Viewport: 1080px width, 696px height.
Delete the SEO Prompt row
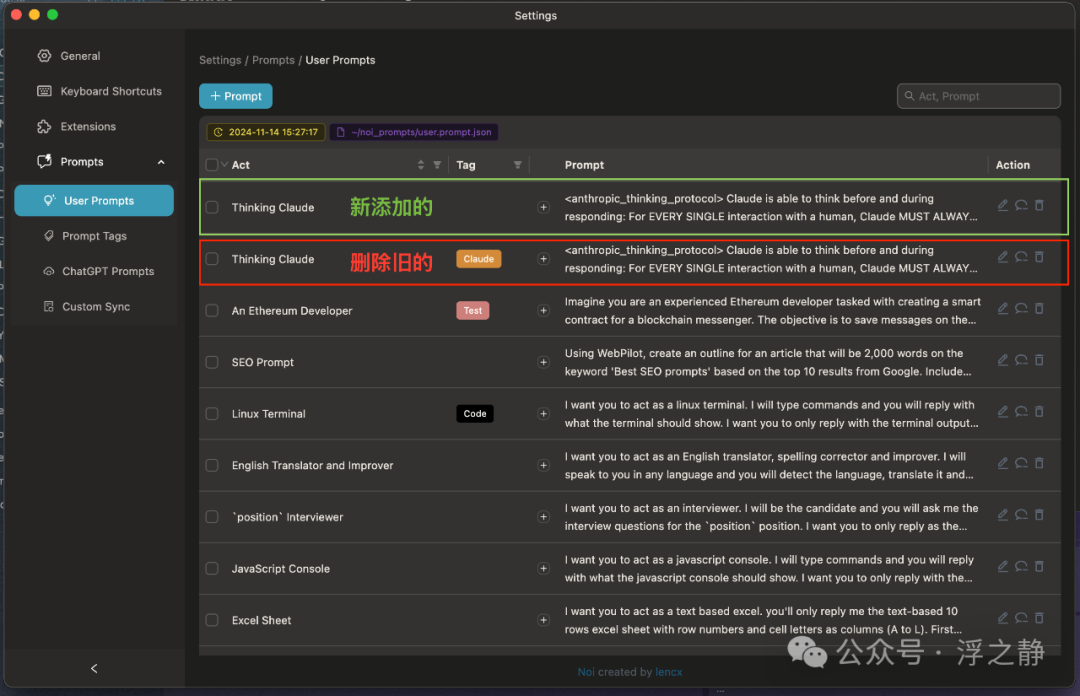[x=1039, y=360]
